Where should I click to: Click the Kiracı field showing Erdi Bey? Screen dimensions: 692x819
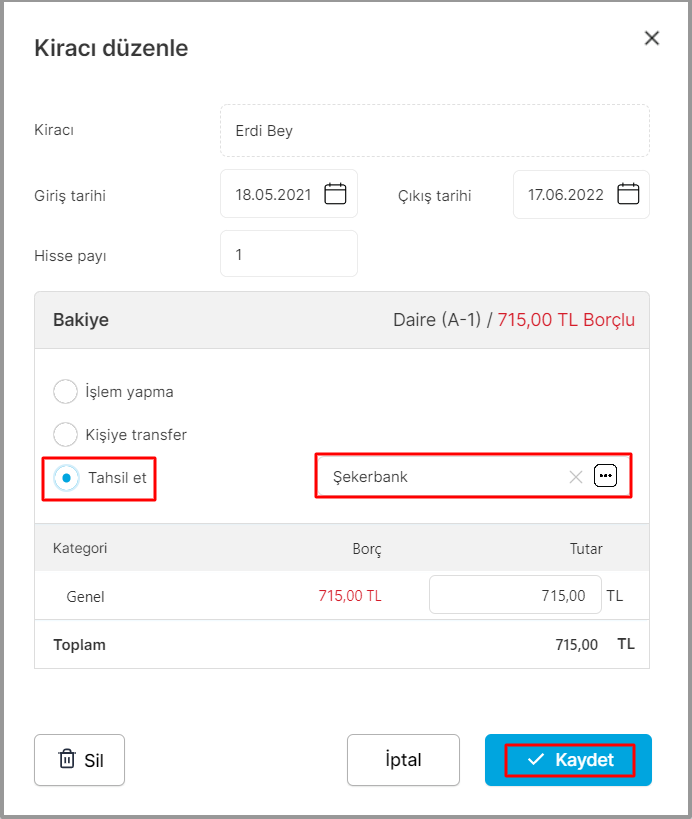435,131
